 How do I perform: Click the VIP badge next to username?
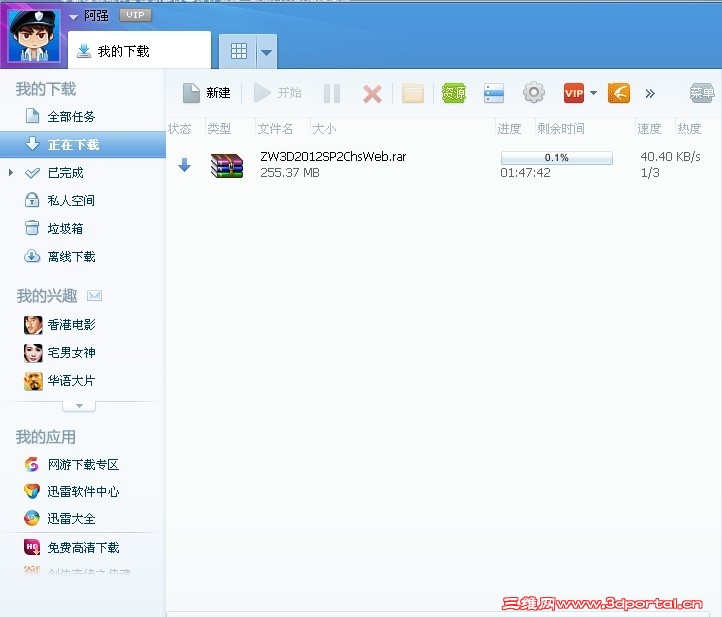coord(135,15)
